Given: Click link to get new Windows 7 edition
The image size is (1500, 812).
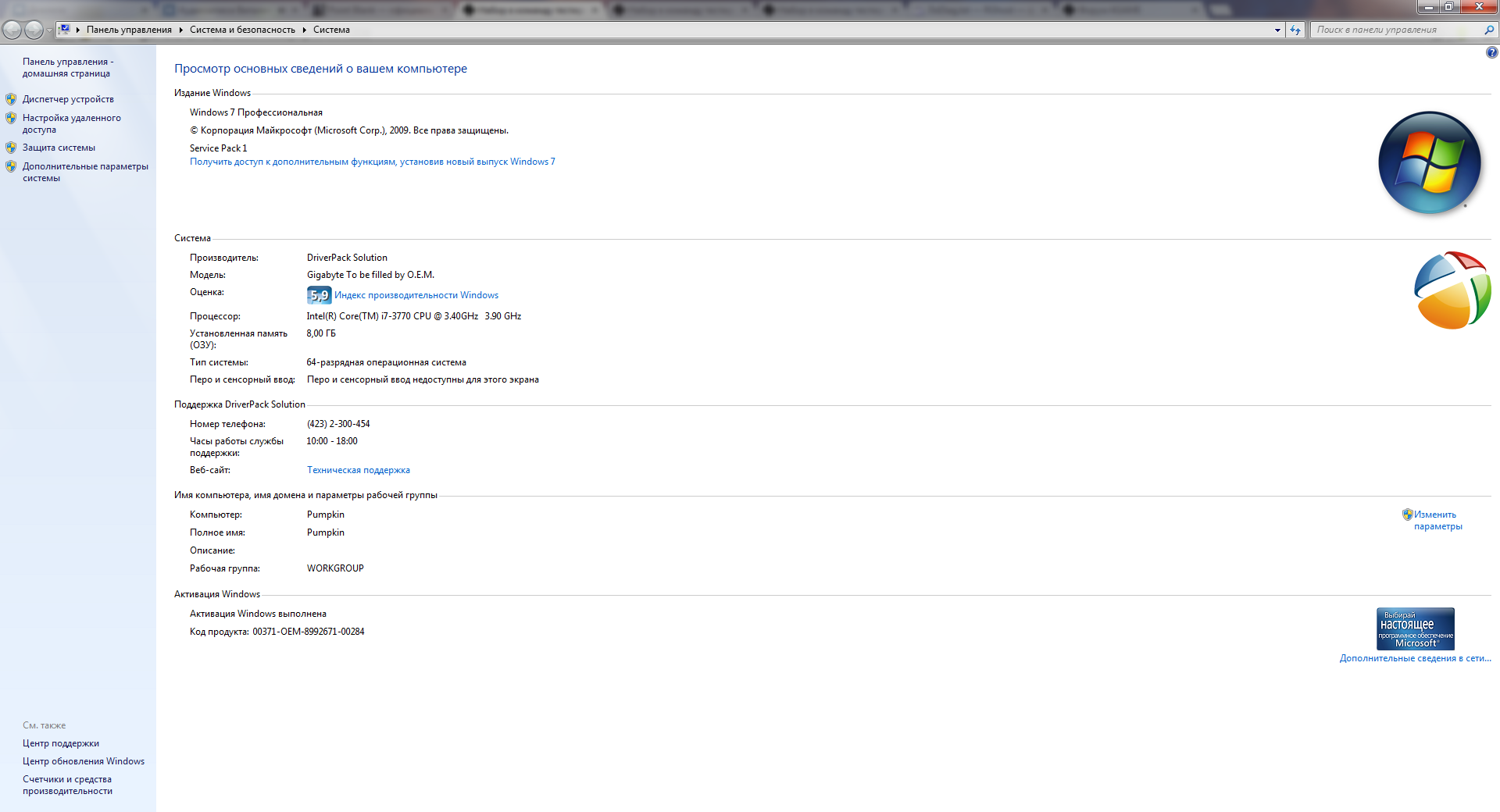Looking at the screenshot, I should 372,162.
